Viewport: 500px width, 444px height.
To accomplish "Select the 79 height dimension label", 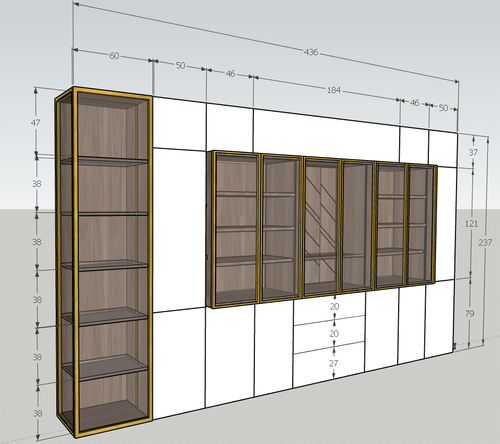I will 469,313.
